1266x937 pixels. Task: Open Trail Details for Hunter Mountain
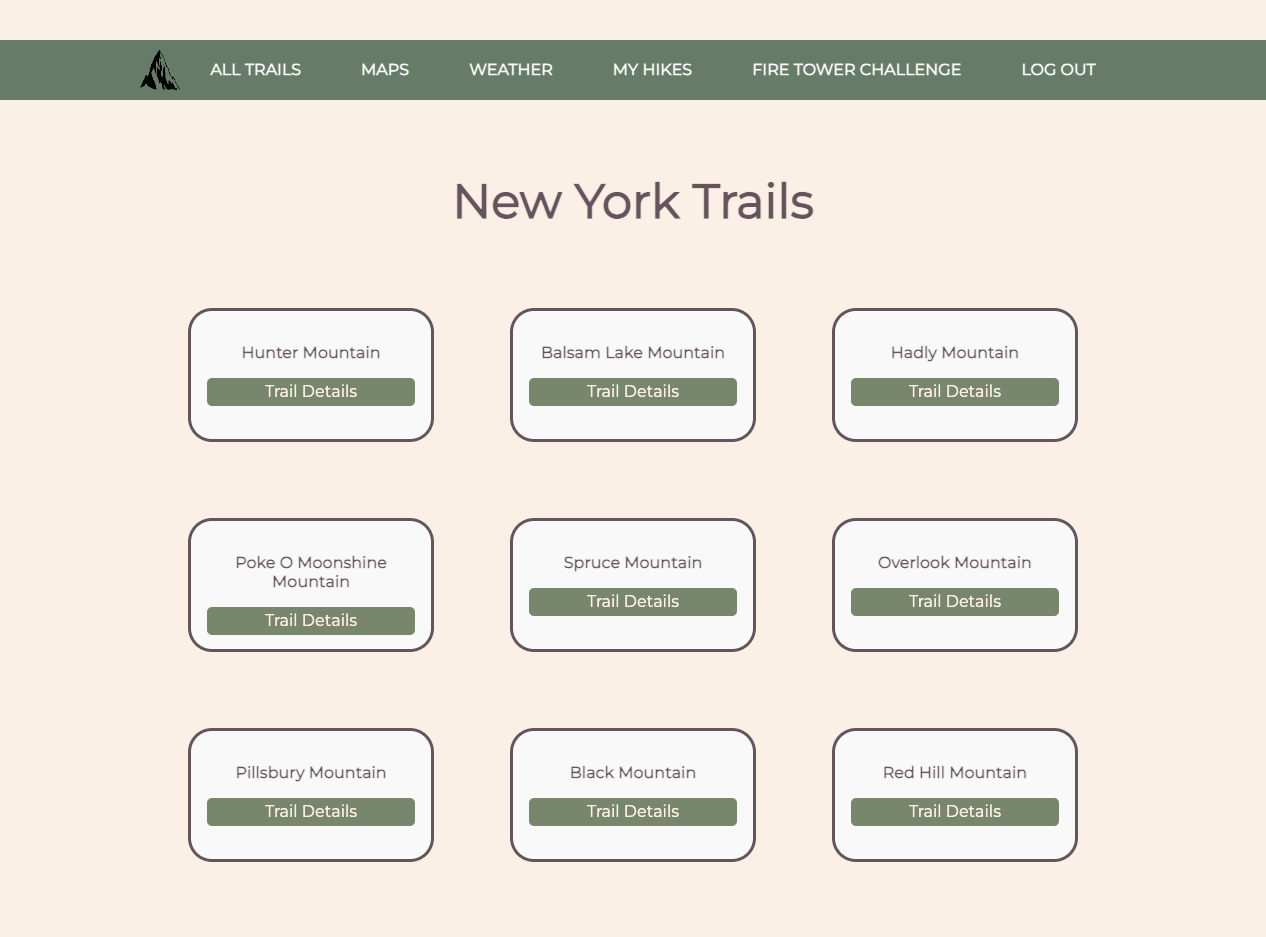pyautogui.click(x=311, y=392)
